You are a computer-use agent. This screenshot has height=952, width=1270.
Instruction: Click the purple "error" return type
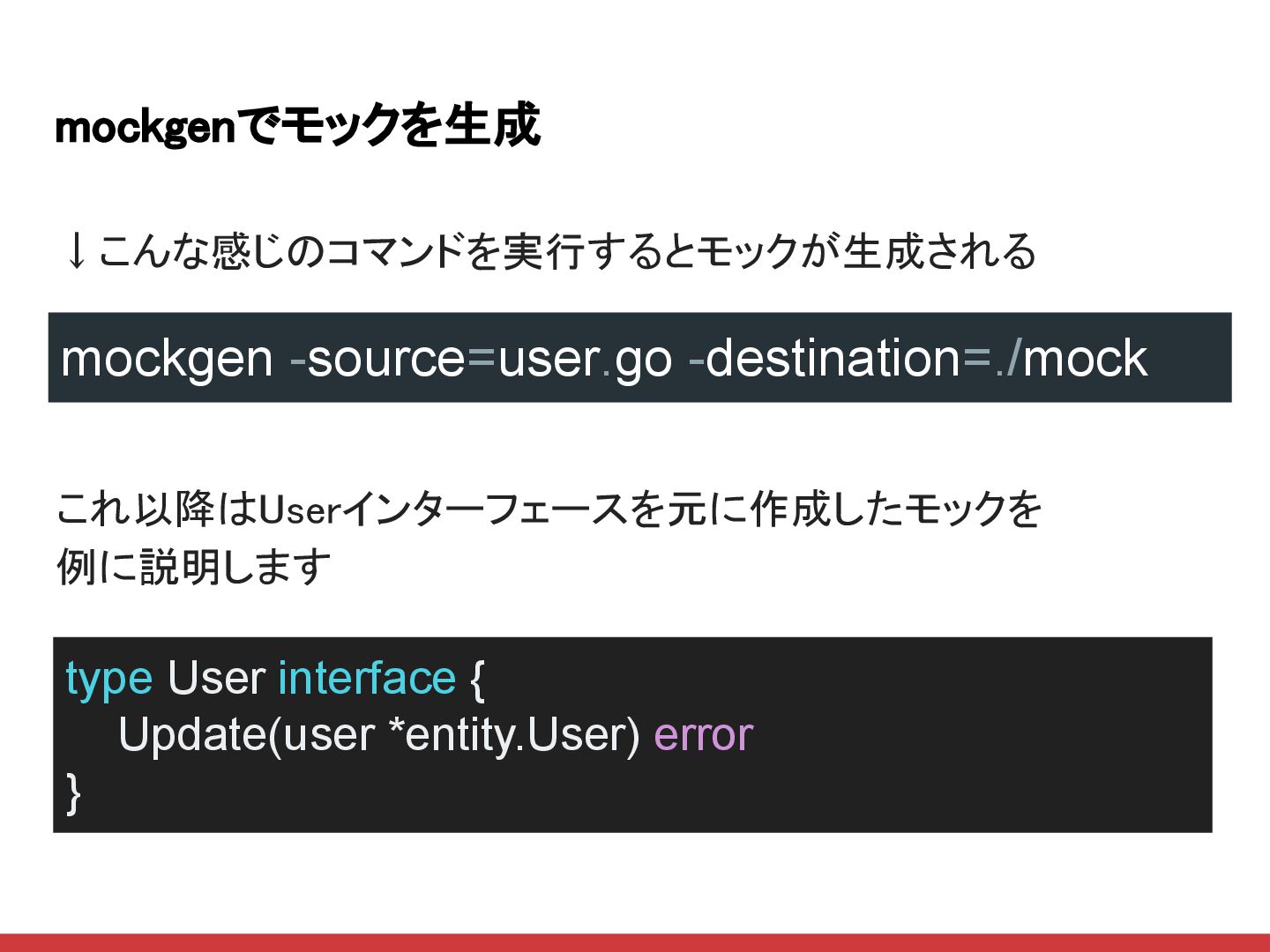(703, 735)
